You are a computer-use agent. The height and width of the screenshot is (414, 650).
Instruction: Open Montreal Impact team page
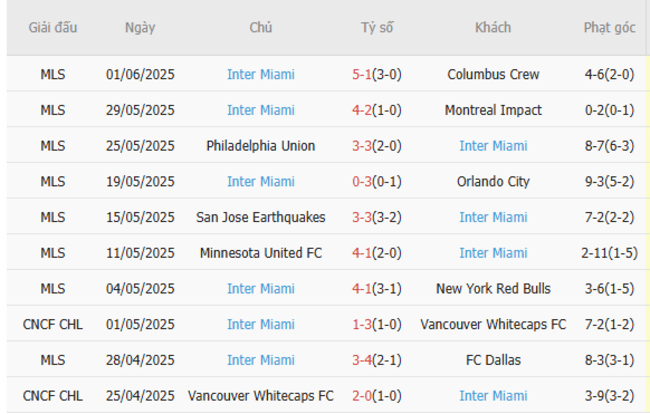(493, 110)
